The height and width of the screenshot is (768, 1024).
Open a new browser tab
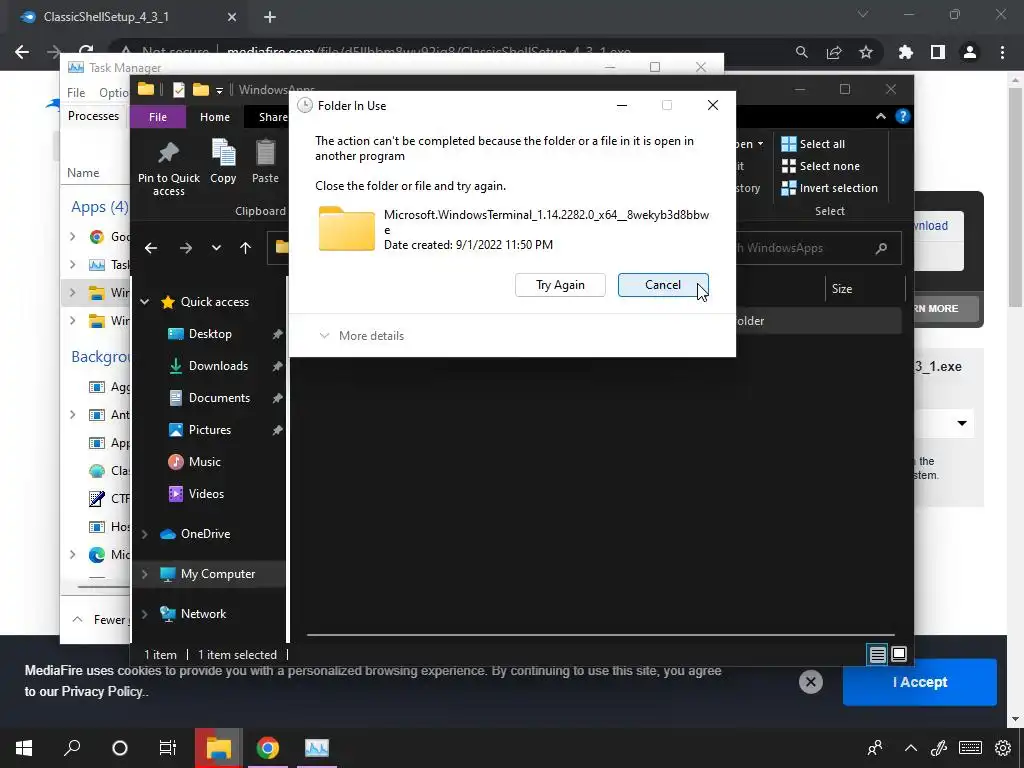click(270, 17)
